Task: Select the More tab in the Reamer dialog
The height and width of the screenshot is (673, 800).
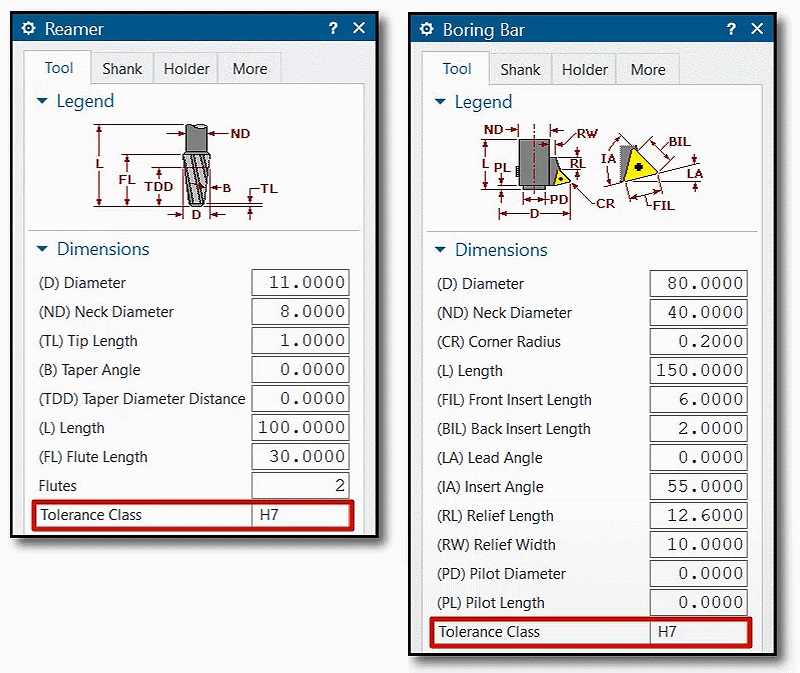Action: tap(249, 68)
